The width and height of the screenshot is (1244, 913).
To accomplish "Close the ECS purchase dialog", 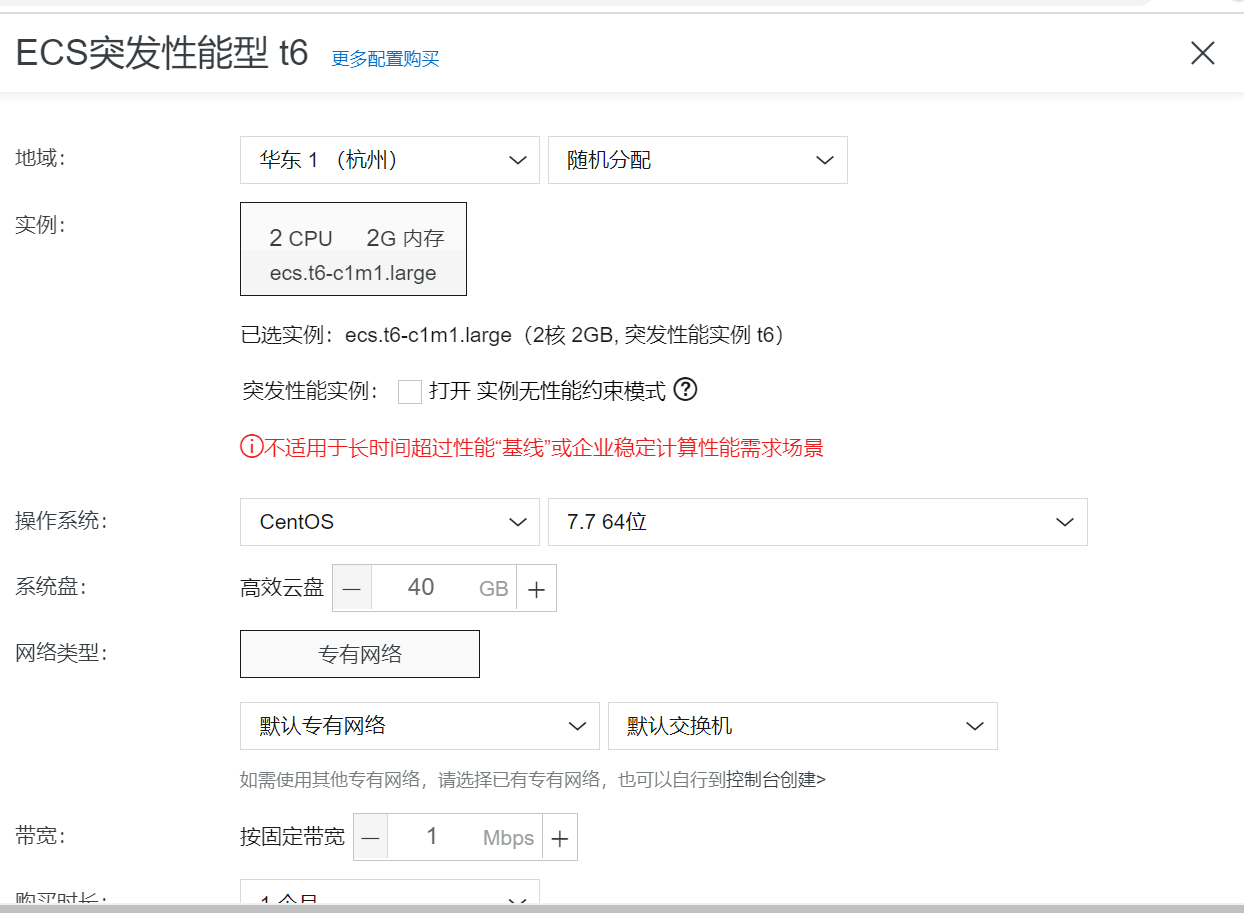I will pyautogui.click(x=1202, y=54).
